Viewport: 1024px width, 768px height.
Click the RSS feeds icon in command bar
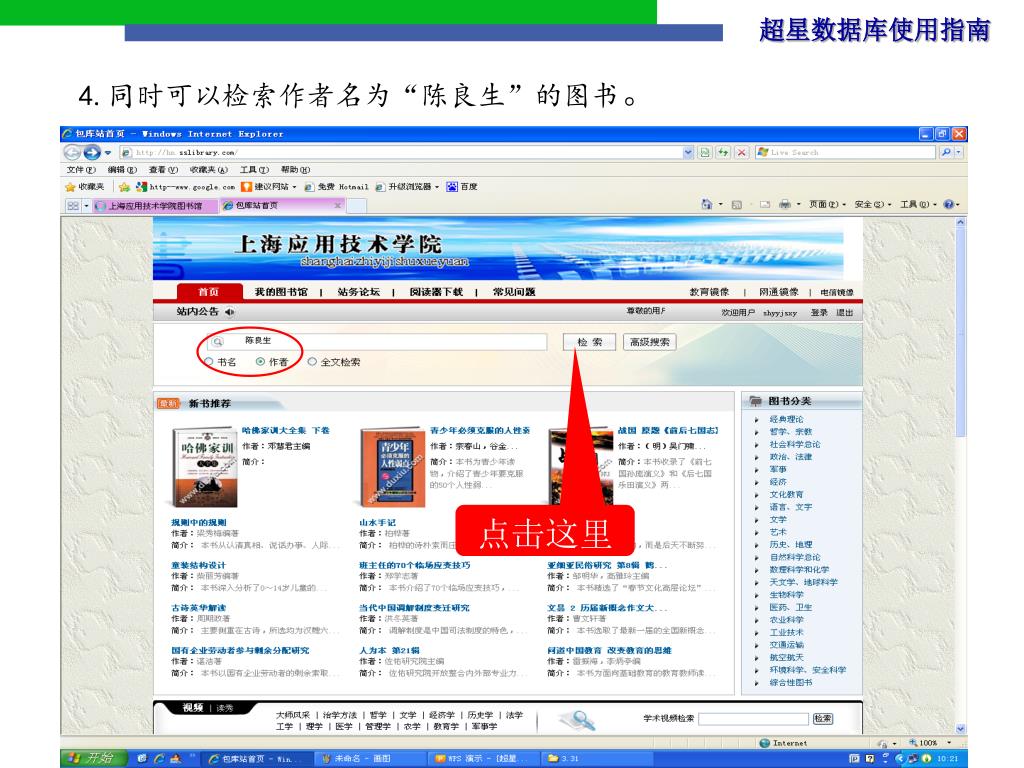(x=737, y=204)
